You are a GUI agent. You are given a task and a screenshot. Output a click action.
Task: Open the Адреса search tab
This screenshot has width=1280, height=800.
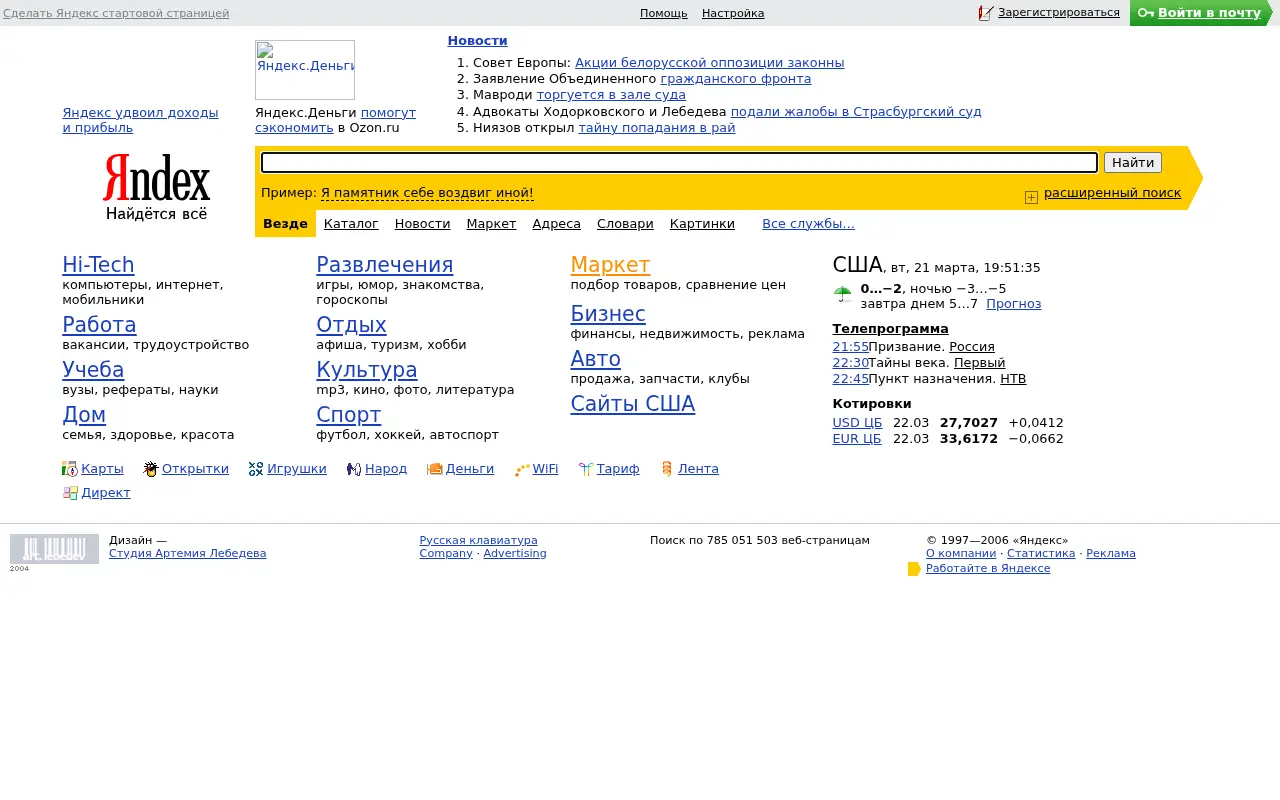point(556,224)
